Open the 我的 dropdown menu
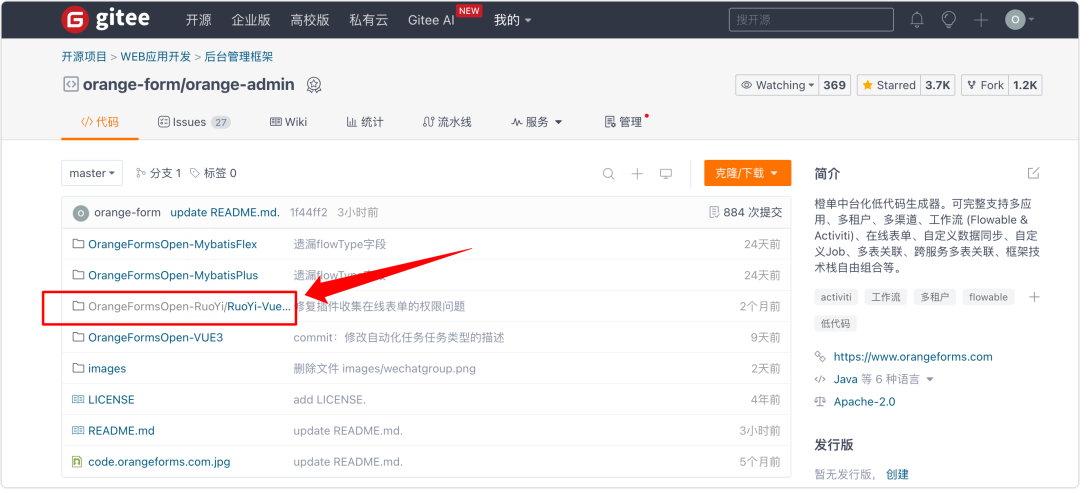1080x489 pixels. (512, 20)
